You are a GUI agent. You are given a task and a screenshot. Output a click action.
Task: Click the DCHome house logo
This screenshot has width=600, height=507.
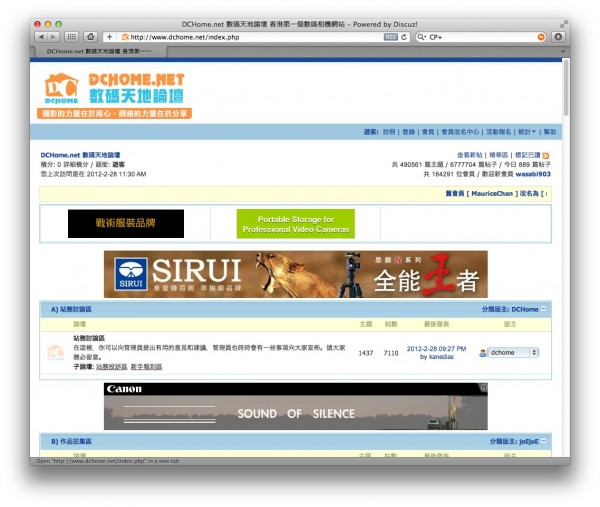coord(62,88)
